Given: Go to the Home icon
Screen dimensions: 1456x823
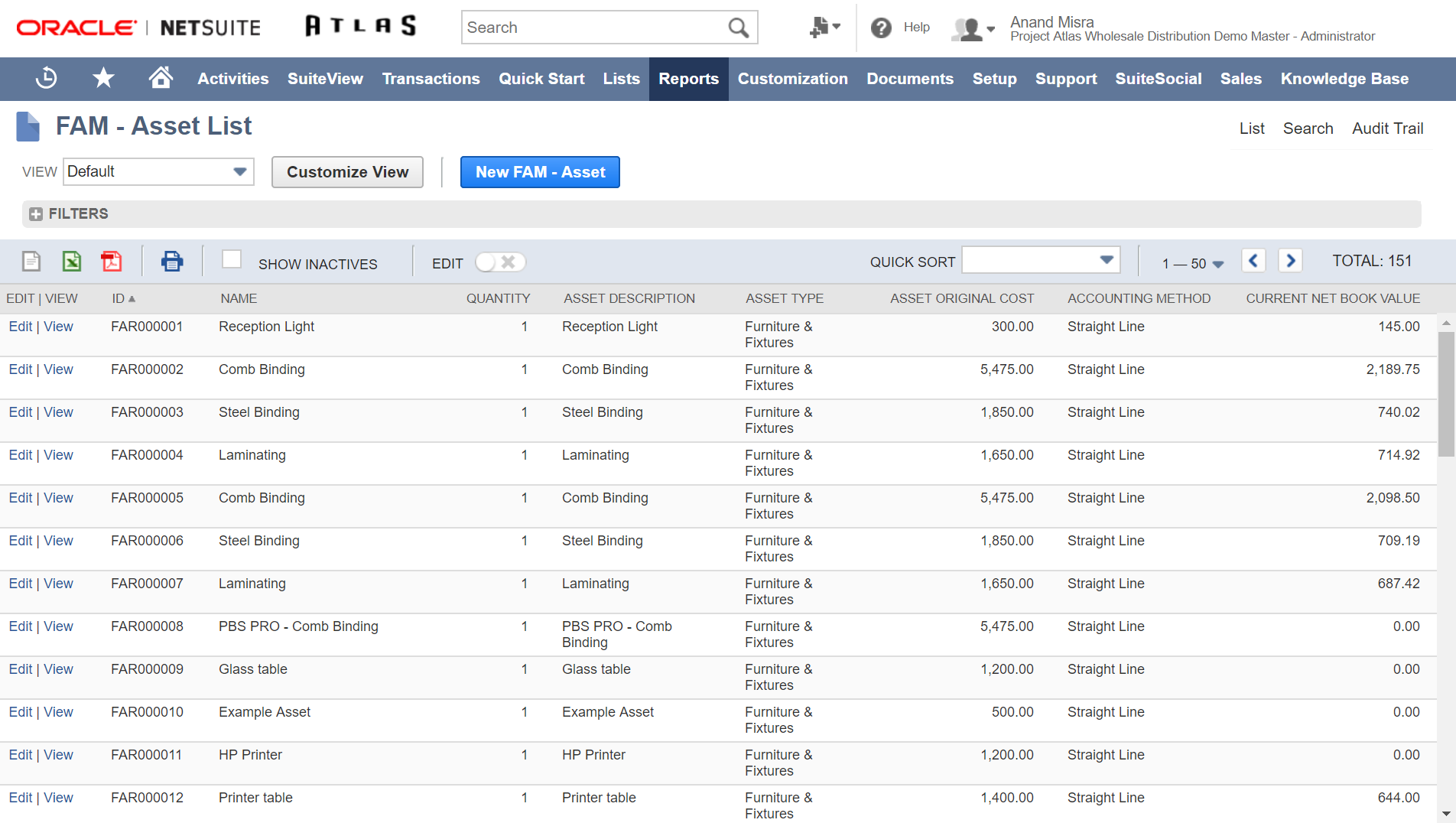Looking at the screenshot, I should tap(161, 78).
